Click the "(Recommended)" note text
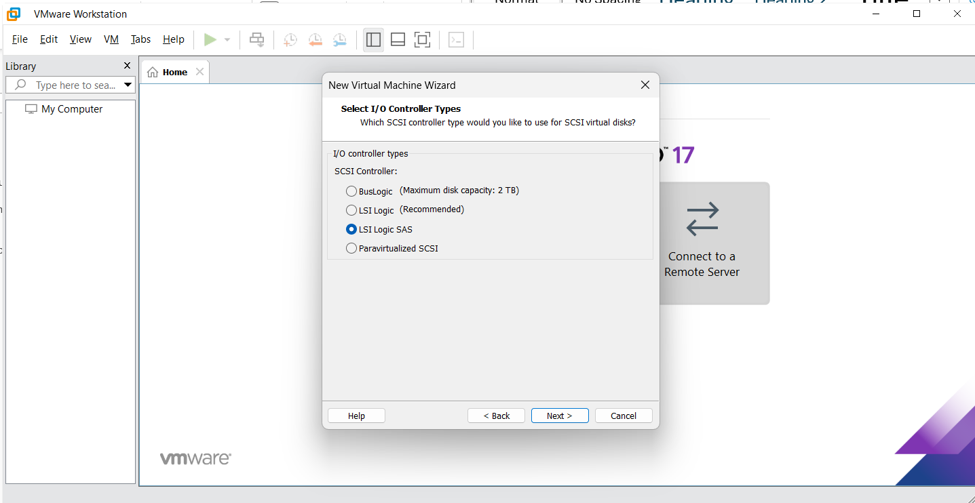 tap(432, 210)
